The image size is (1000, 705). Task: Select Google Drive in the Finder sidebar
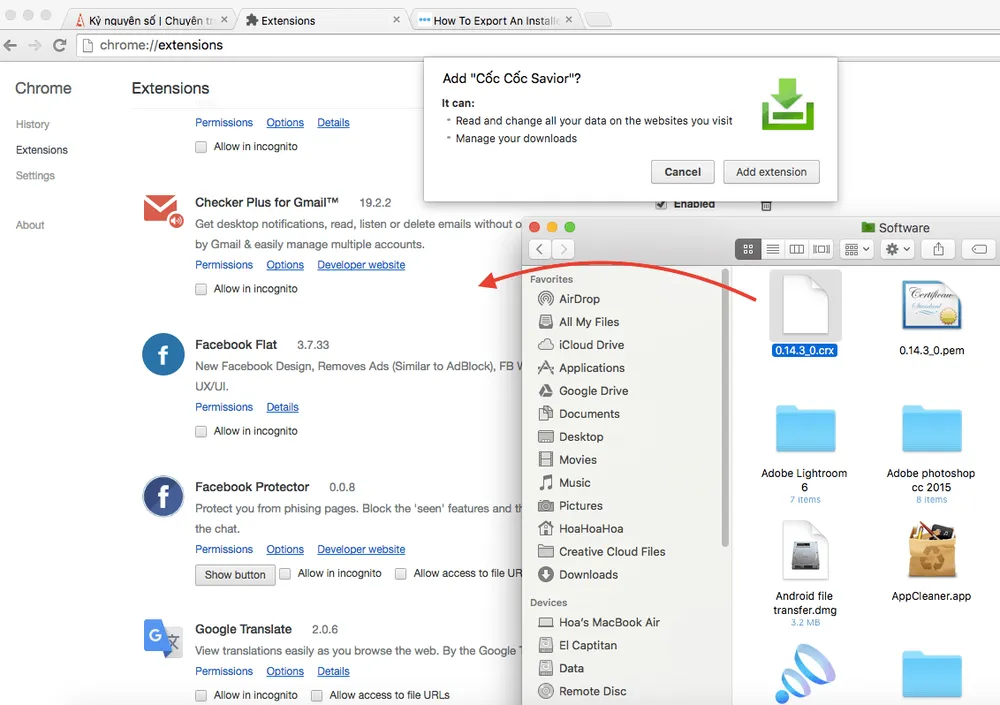[593, 391]
